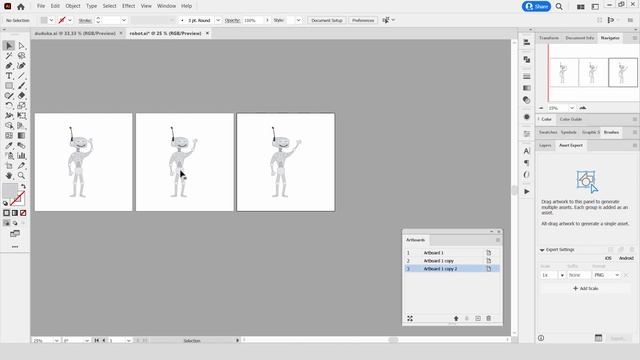Swap fill and stroke colors
The image size is (640, 360).
[23, 186]
